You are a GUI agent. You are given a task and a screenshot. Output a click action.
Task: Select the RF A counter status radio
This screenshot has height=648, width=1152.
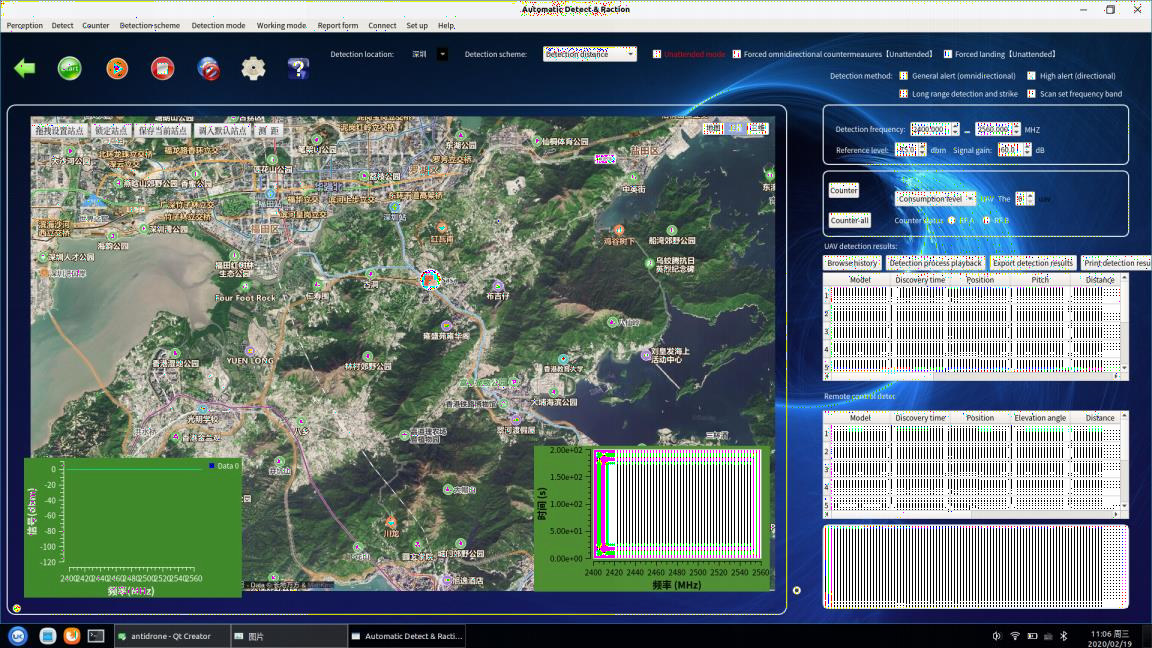coord(951,220)
